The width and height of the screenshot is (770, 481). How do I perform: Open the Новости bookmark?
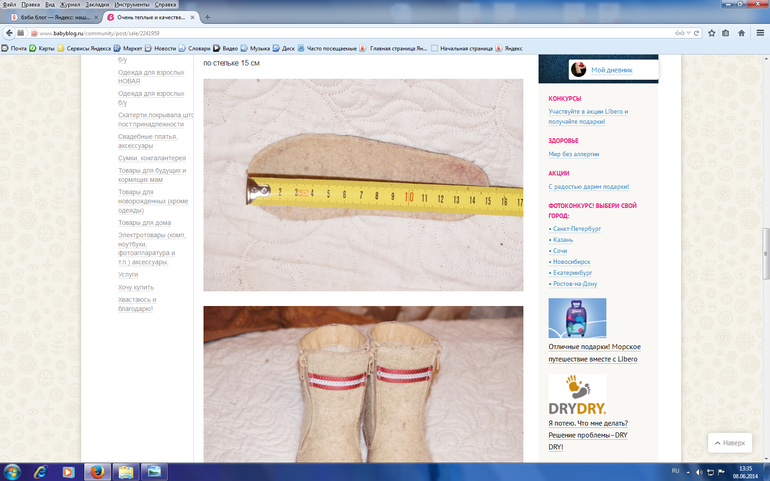point(160,48)
